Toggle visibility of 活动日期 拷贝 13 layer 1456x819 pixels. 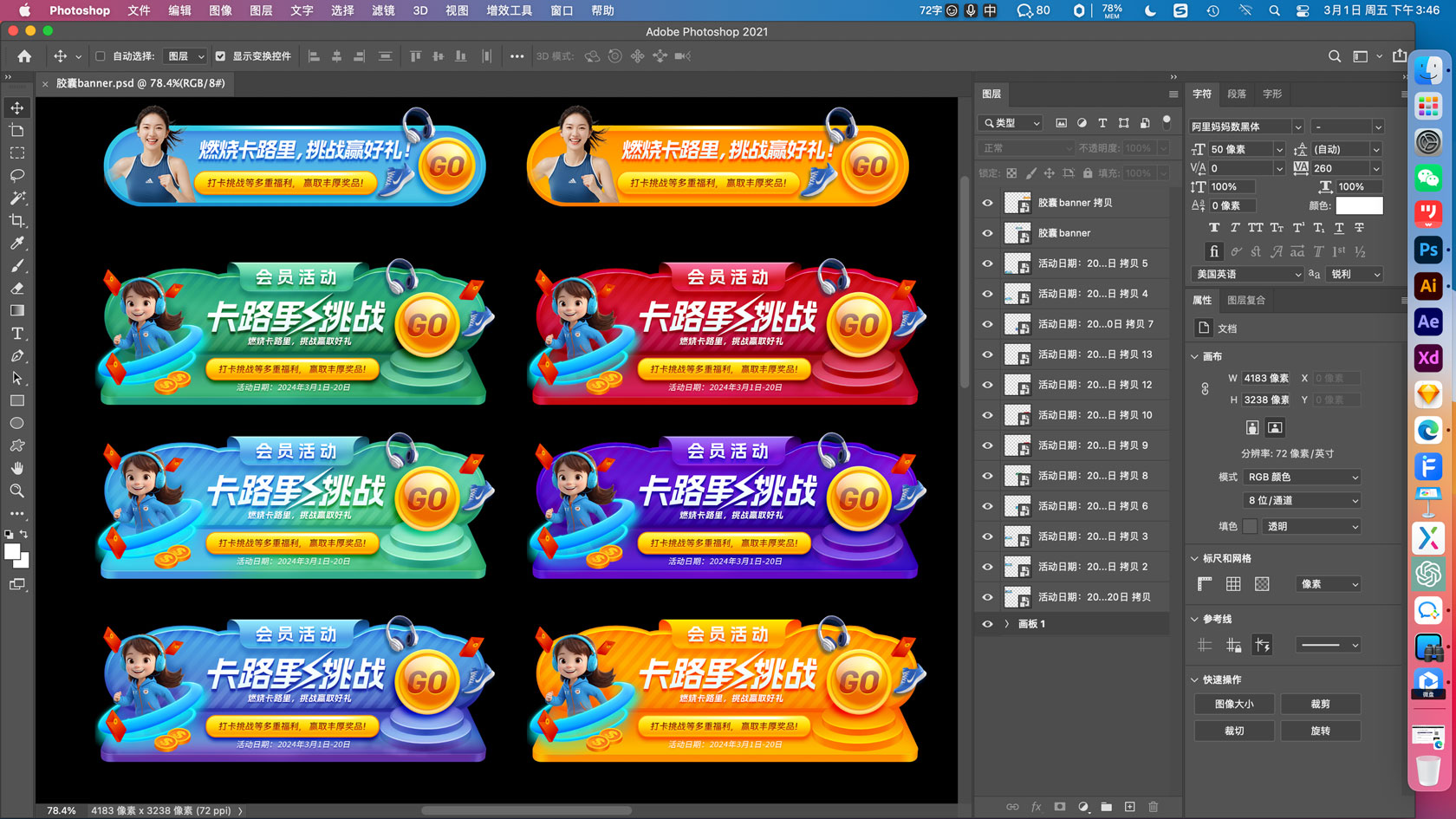click(x=987, y=354)
